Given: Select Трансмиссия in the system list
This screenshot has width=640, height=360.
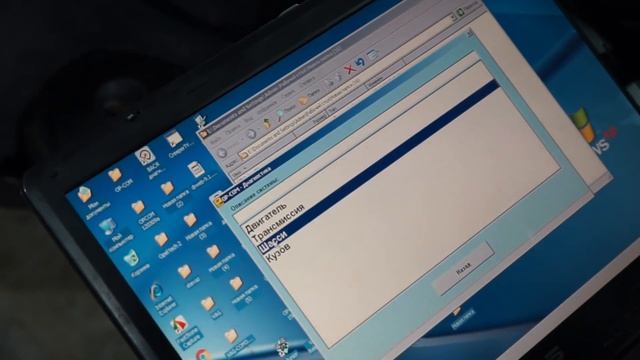Looking at the screenshot, I should click(278, 223).
